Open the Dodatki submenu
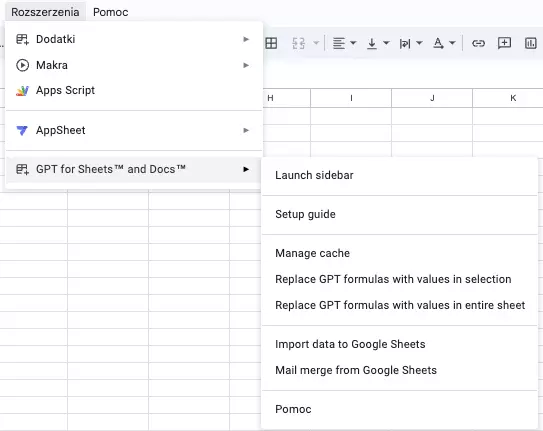The image size is (543, 431). click(133, 39)
